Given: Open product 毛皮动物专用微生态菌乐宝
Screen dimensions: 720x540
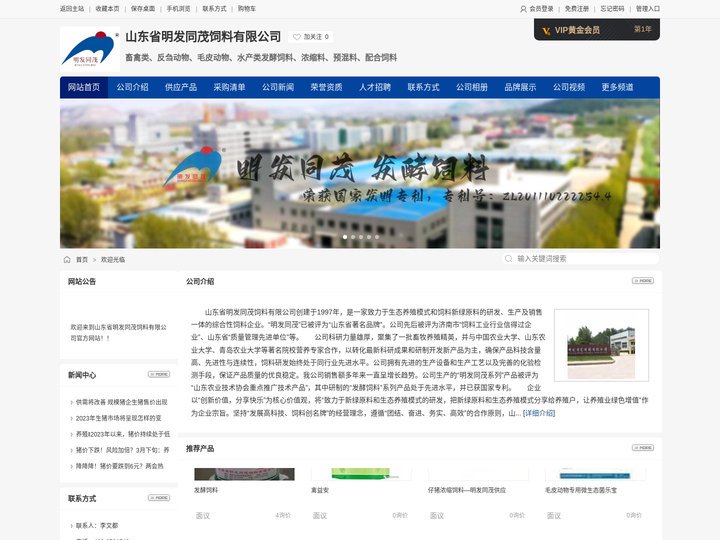Looking at the screenshot, I should click(x=581, y=490).
